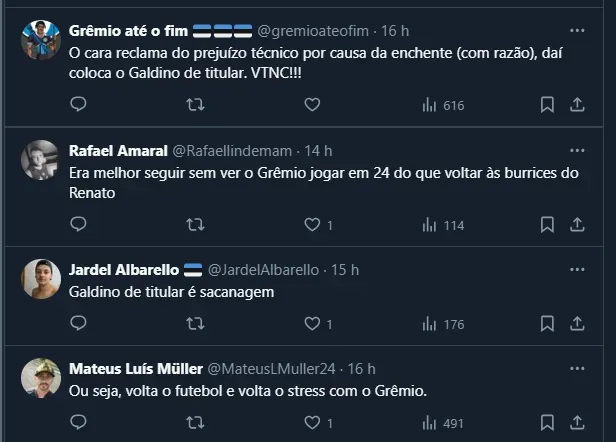Screen dimensions: 616x442
Task: Open more options for Rafael Amaral's tweet
Action: [576, 150]
